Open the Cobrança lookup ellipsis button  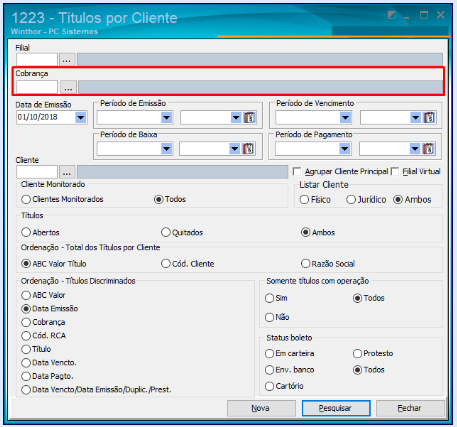68,88
